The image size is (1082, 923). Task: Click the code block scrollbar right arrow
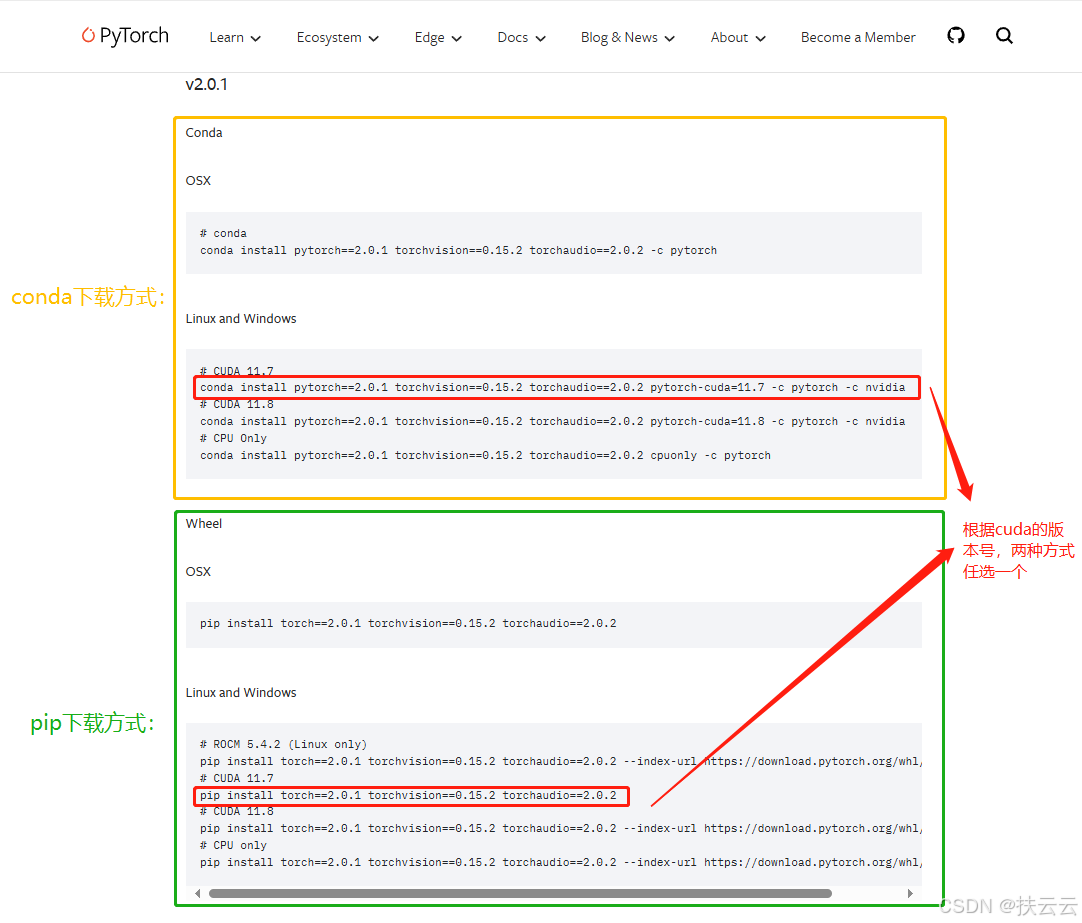(x=910, y=893)
